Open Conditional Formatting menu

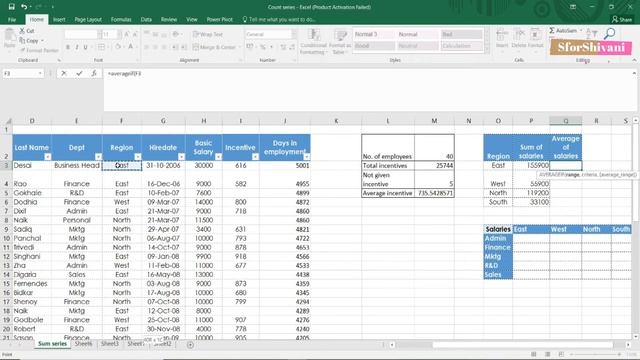point(313,42)
